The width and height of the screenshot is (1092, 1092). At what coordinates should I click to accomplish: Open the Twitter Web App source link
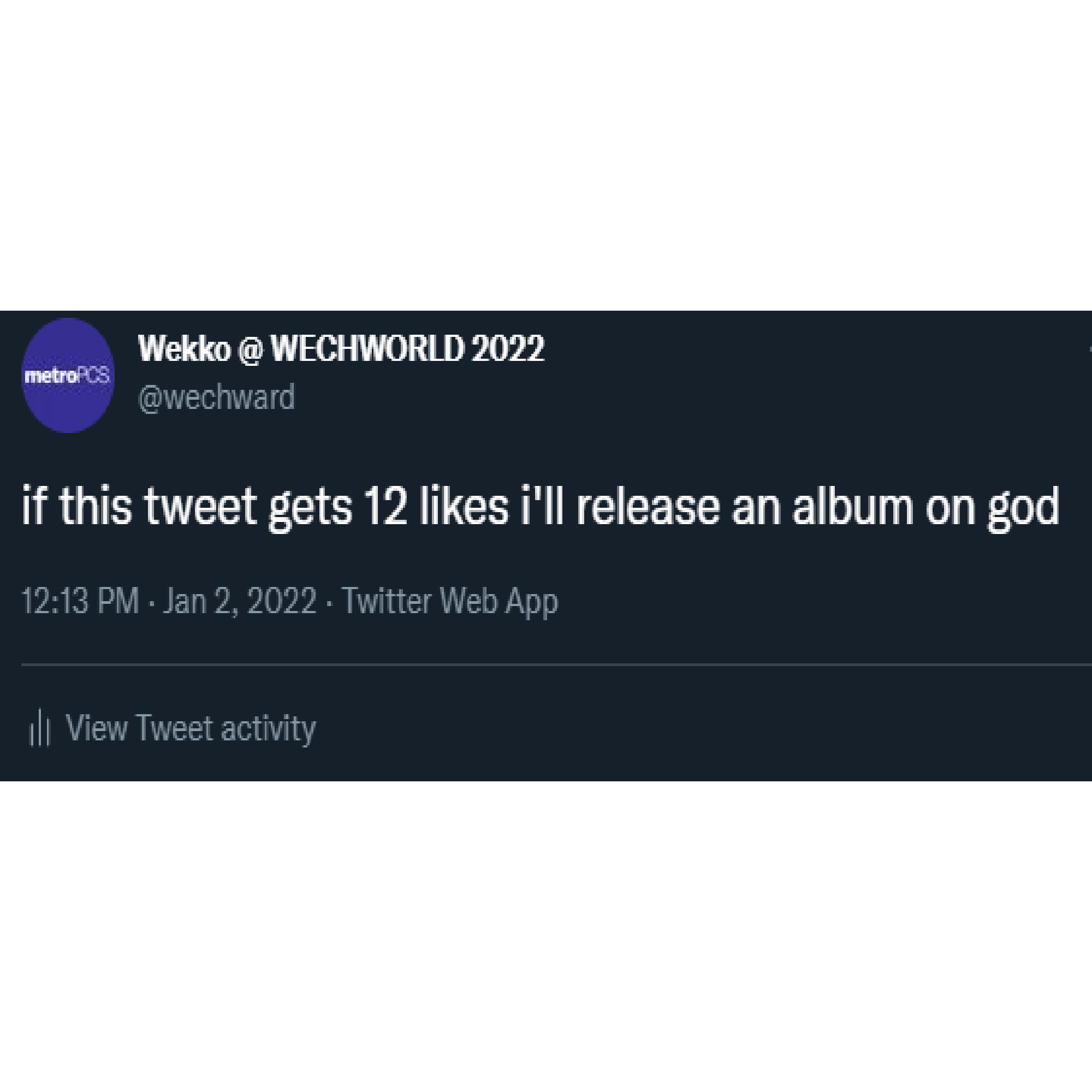[x=450, y=601]
